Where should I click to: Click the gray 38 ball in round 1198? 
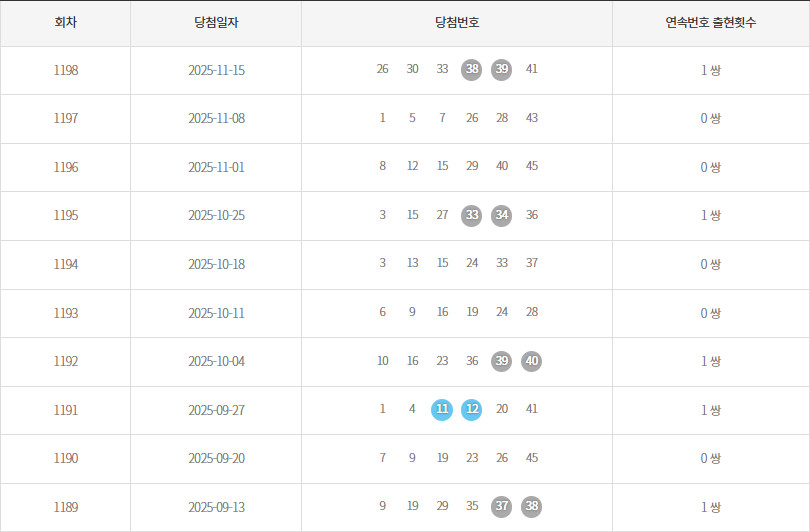[472, 70]
